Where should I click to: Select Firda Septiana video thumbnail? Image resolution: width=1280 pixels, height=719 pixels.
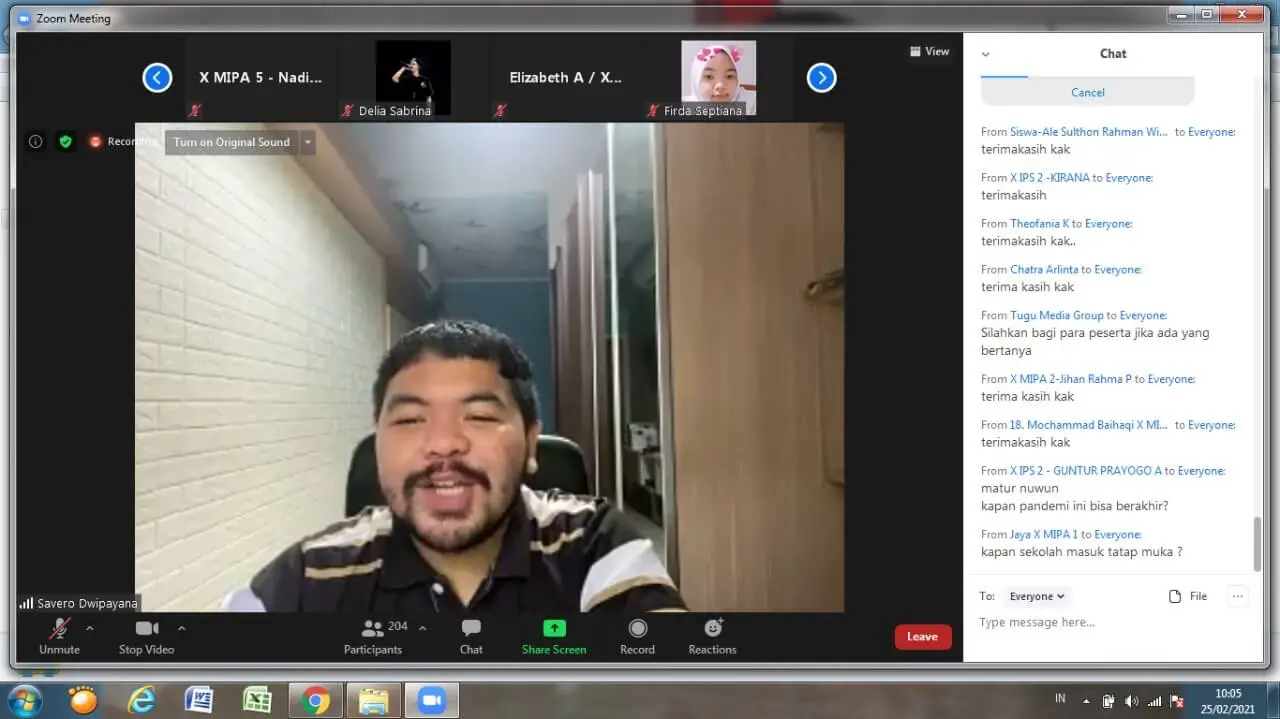(x=718, y=78)
